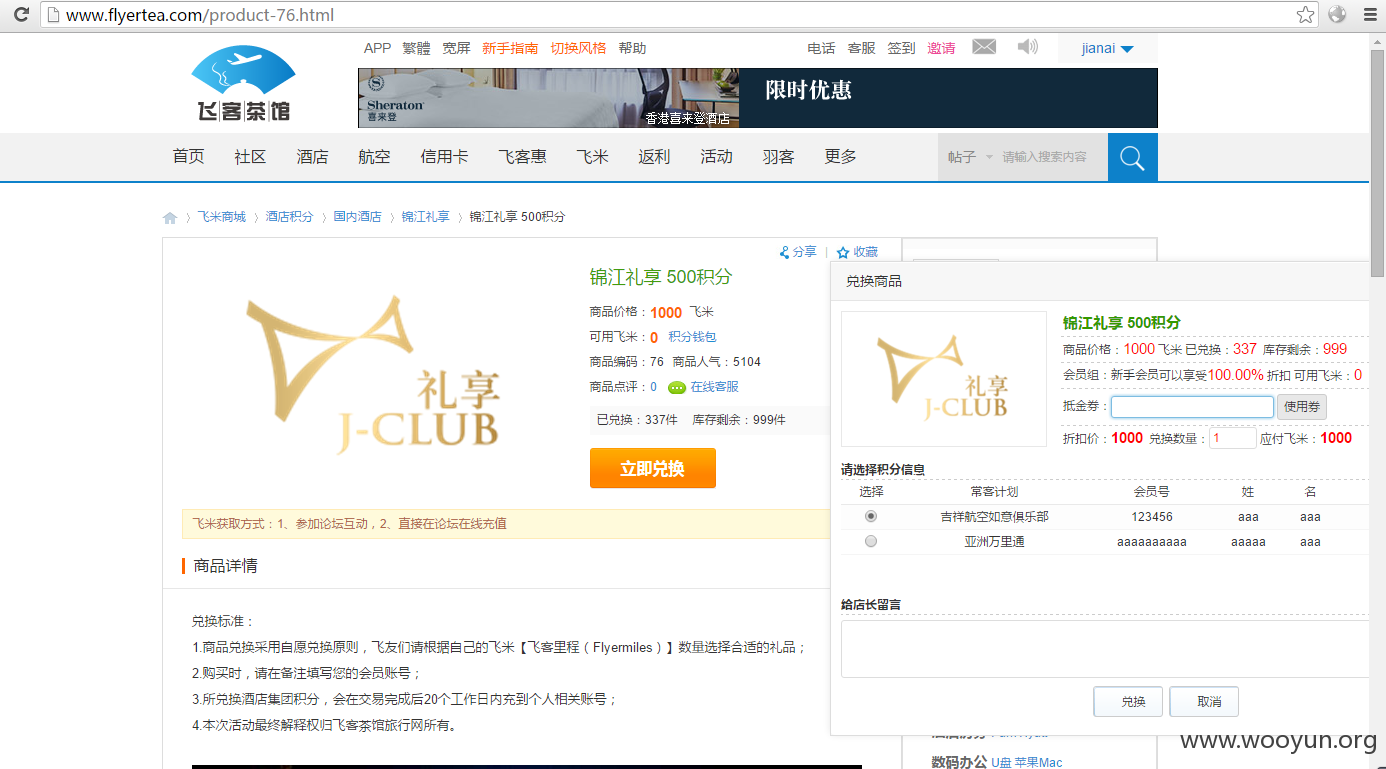This screenshot has width=1386, height=769.
Task: Select the 亚洲万里通 radio button
Action: coord(871,541)
